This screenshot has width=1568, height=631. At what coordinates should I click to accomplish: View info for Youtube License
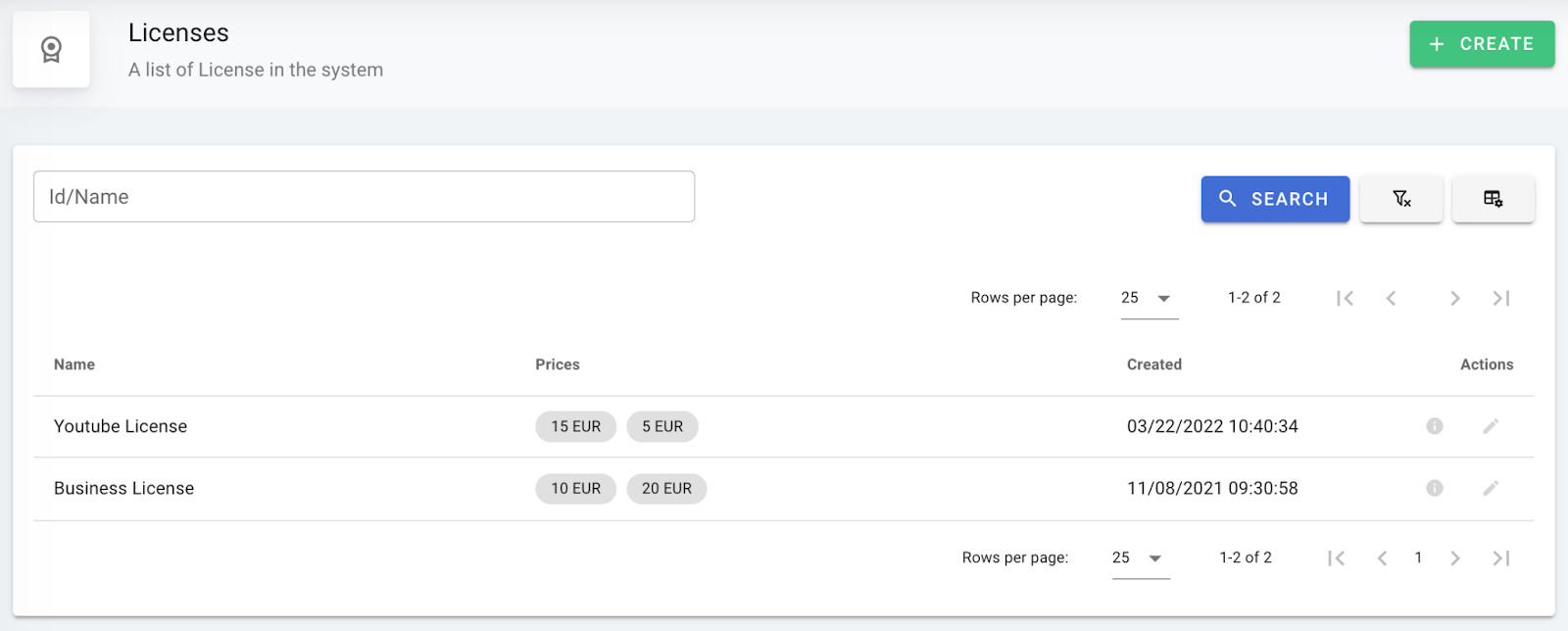click(x=1435, y=426)
